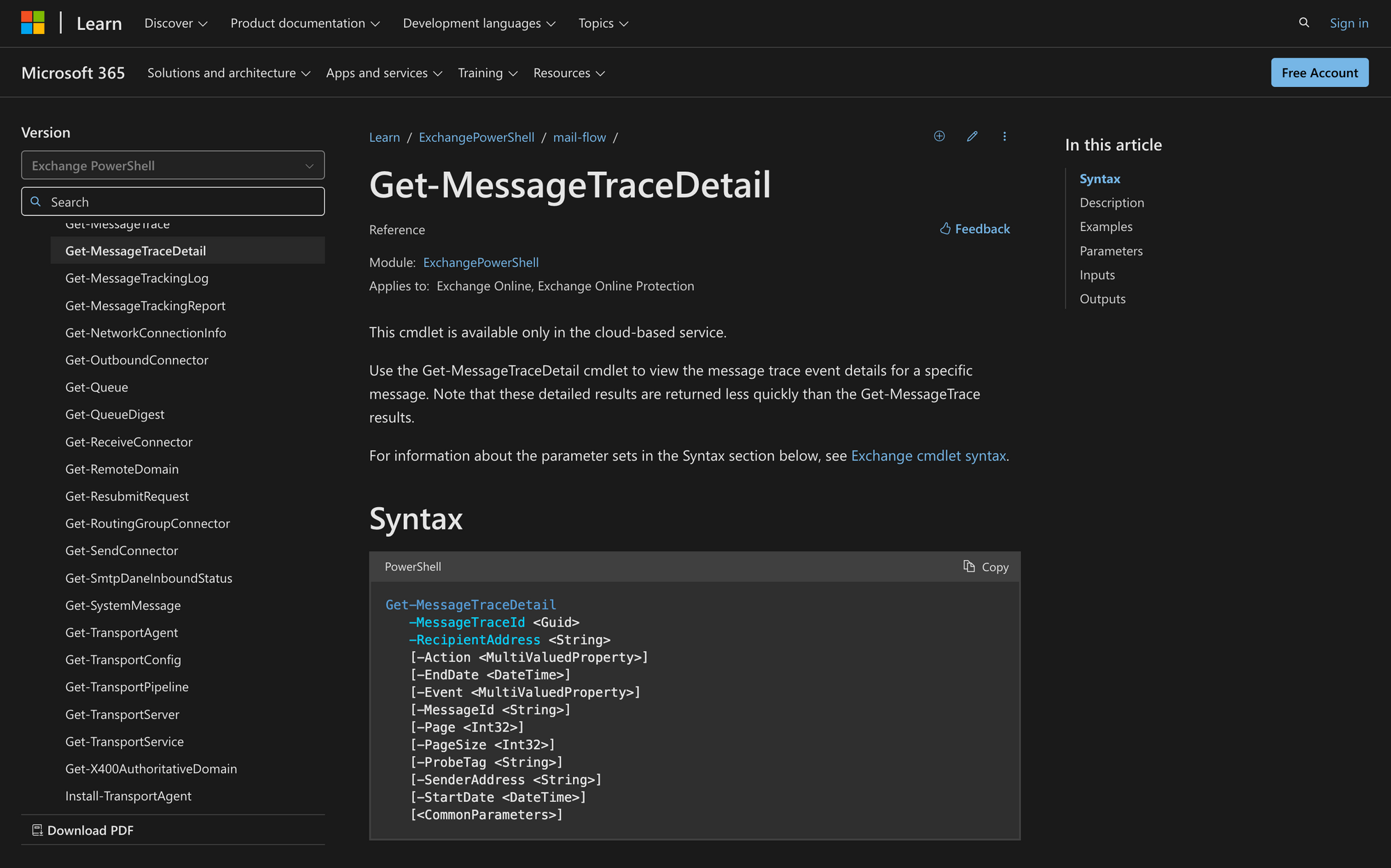Open Get-RemoteDomain in sidebar
This screenshot has width=1391, height=868.
click(122, 469)
